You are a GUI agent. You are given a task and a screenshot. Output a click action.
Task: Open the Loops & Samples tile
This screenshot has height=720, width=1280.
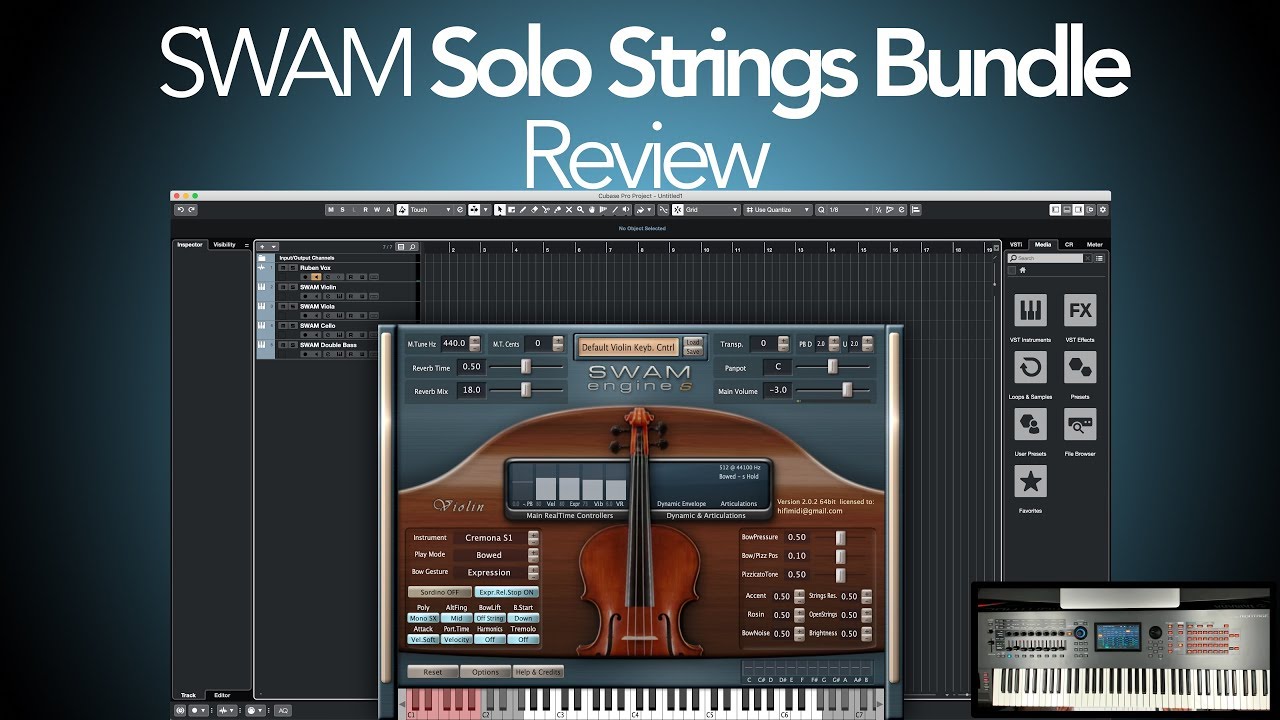1030,367
